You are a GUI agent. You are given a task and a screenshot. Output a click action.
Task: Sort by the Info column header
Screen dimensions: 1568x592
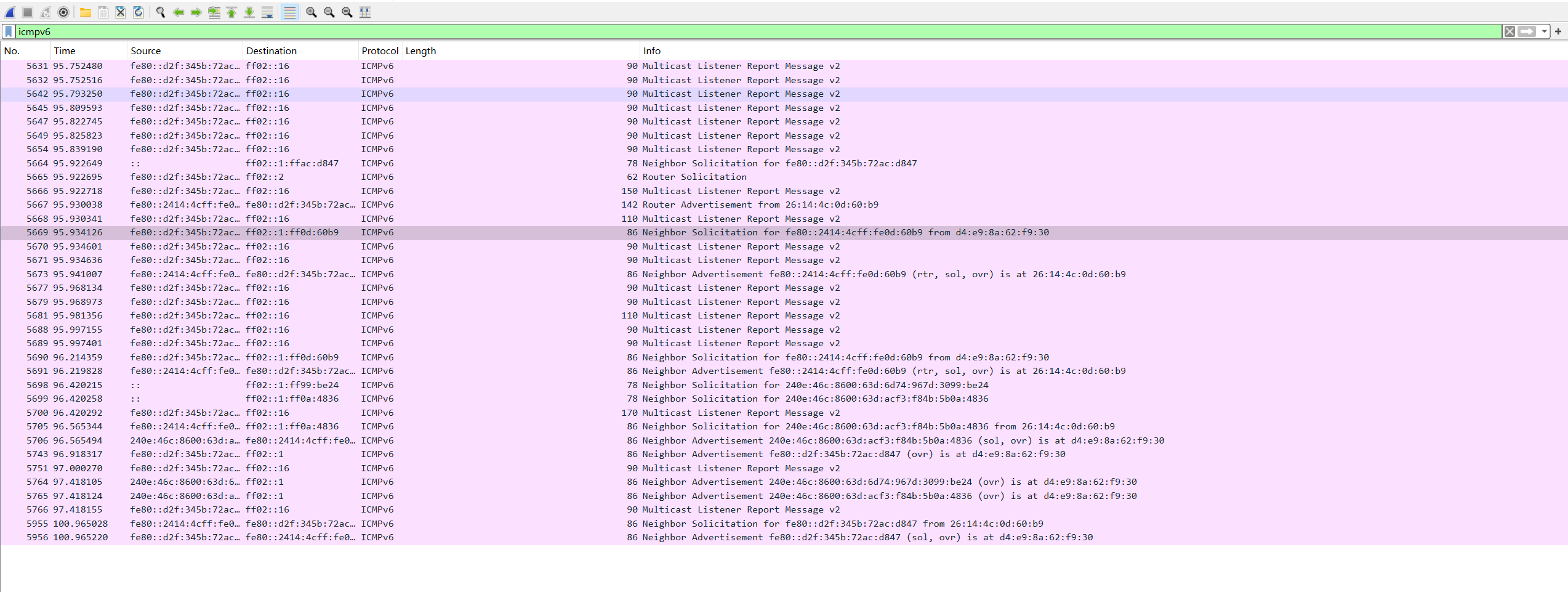coord(1103,51)
